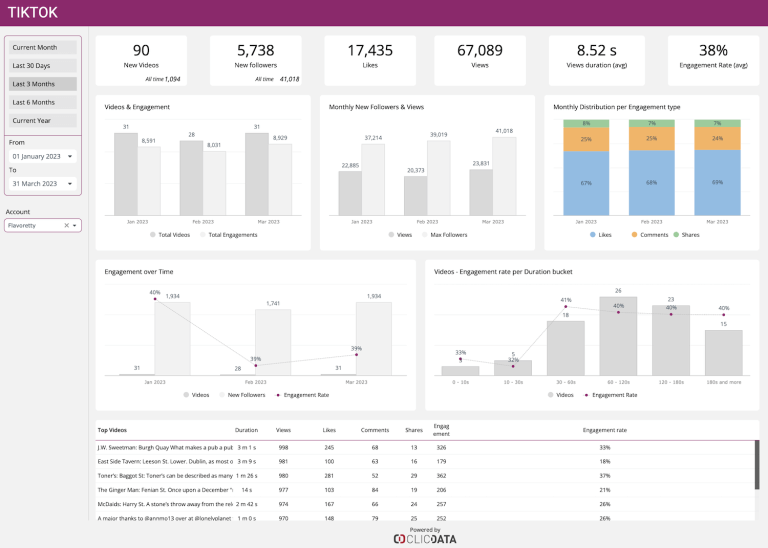Screen dimensions: 768x548
Task: Click the 17,435 Likes card
Action: [x=370, y=60]
